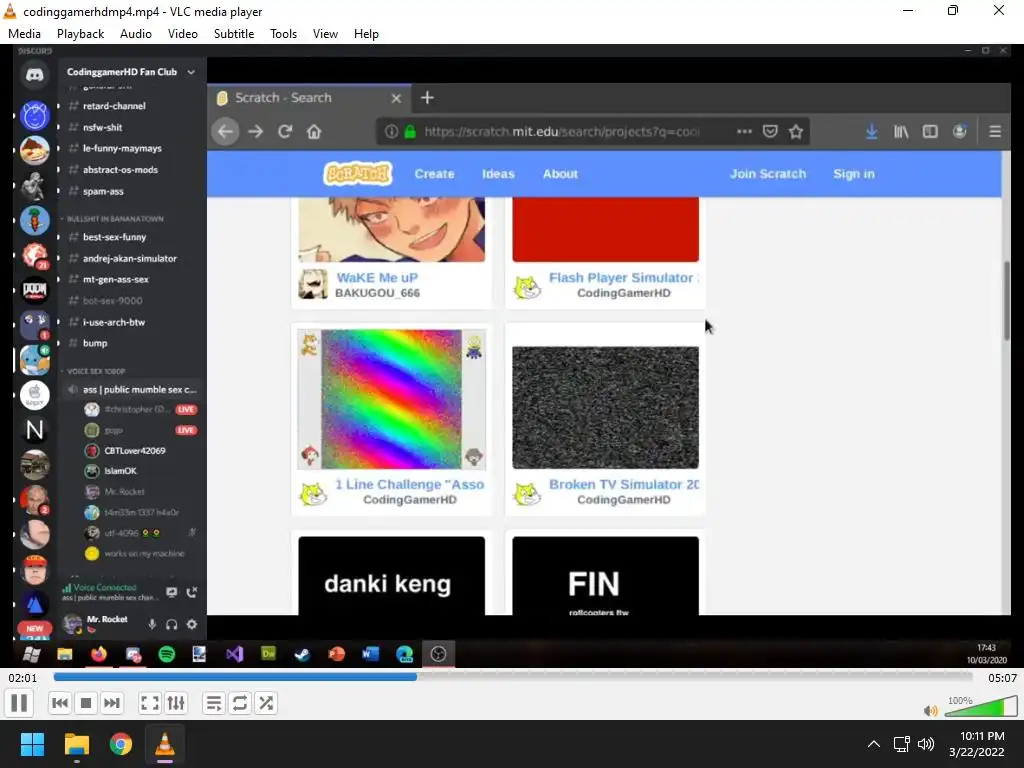
Task: Open the Media menu
Action: pyautogui.click(x=24, y=34)
